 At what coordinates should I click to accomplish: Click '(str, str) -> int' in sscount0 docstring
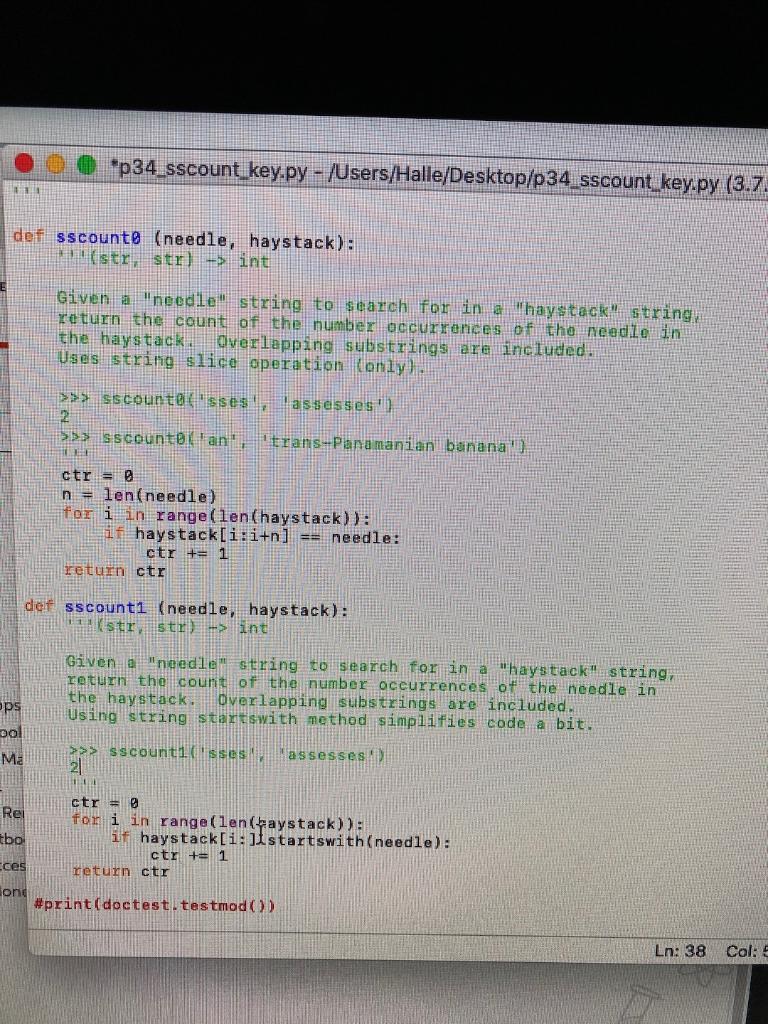163,259
